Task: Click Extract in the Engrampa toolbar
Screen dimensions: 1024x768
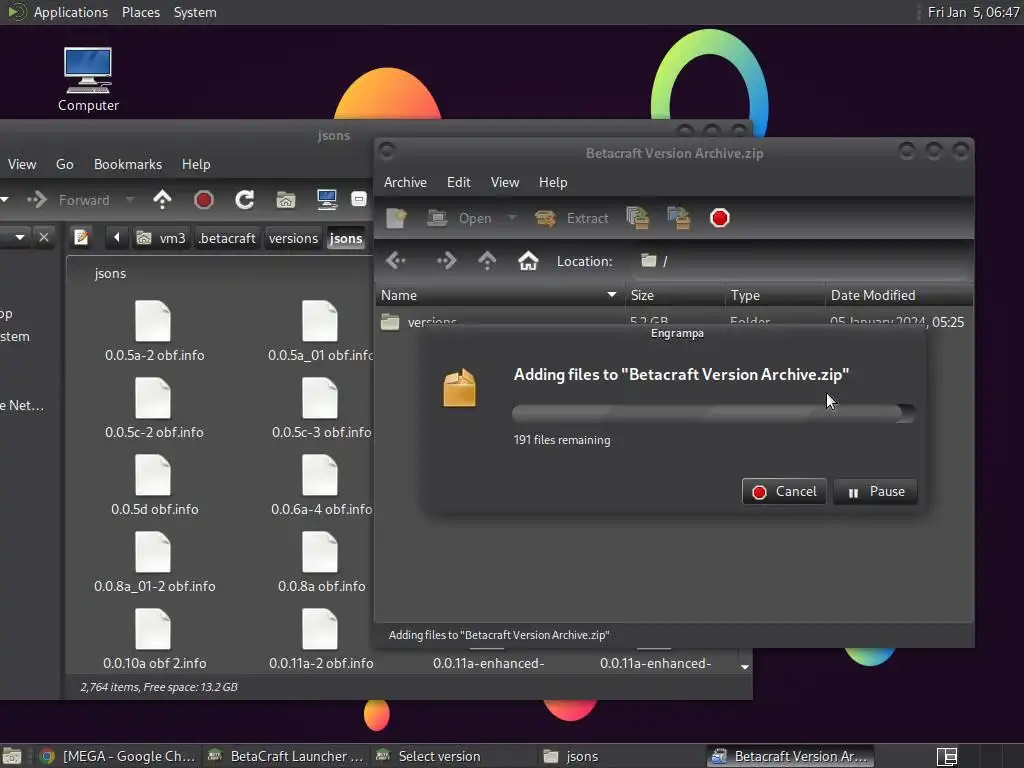Action: [571, 218]
